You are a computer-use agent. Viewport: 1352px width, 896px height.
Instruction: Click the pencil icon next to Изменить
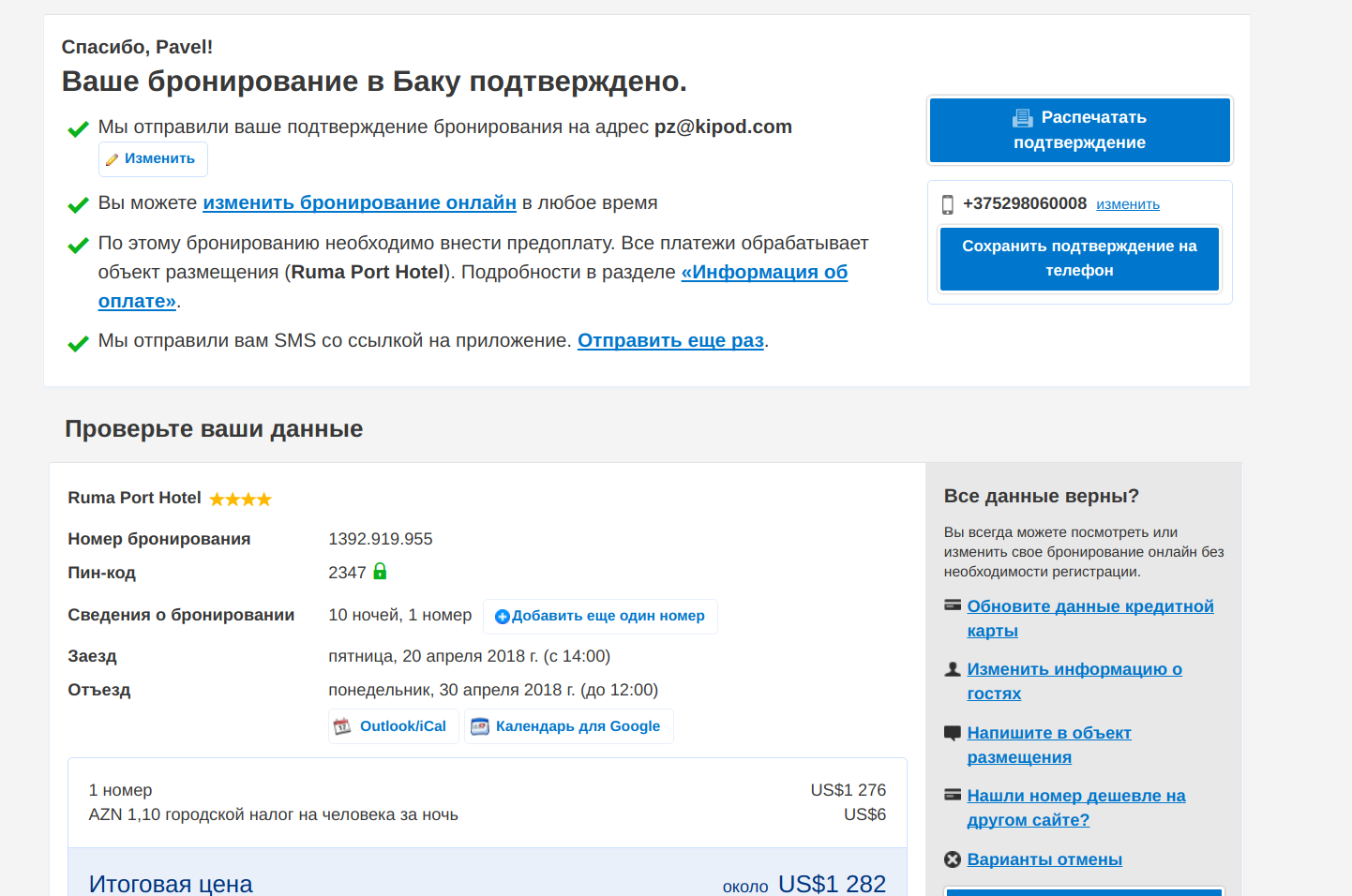(113, 159)
